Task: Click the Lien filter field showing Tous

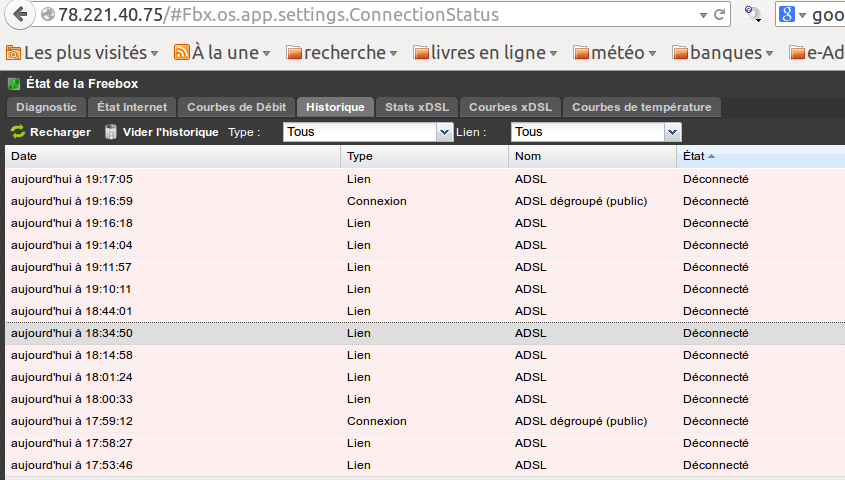Action: (x=588, y=132)
